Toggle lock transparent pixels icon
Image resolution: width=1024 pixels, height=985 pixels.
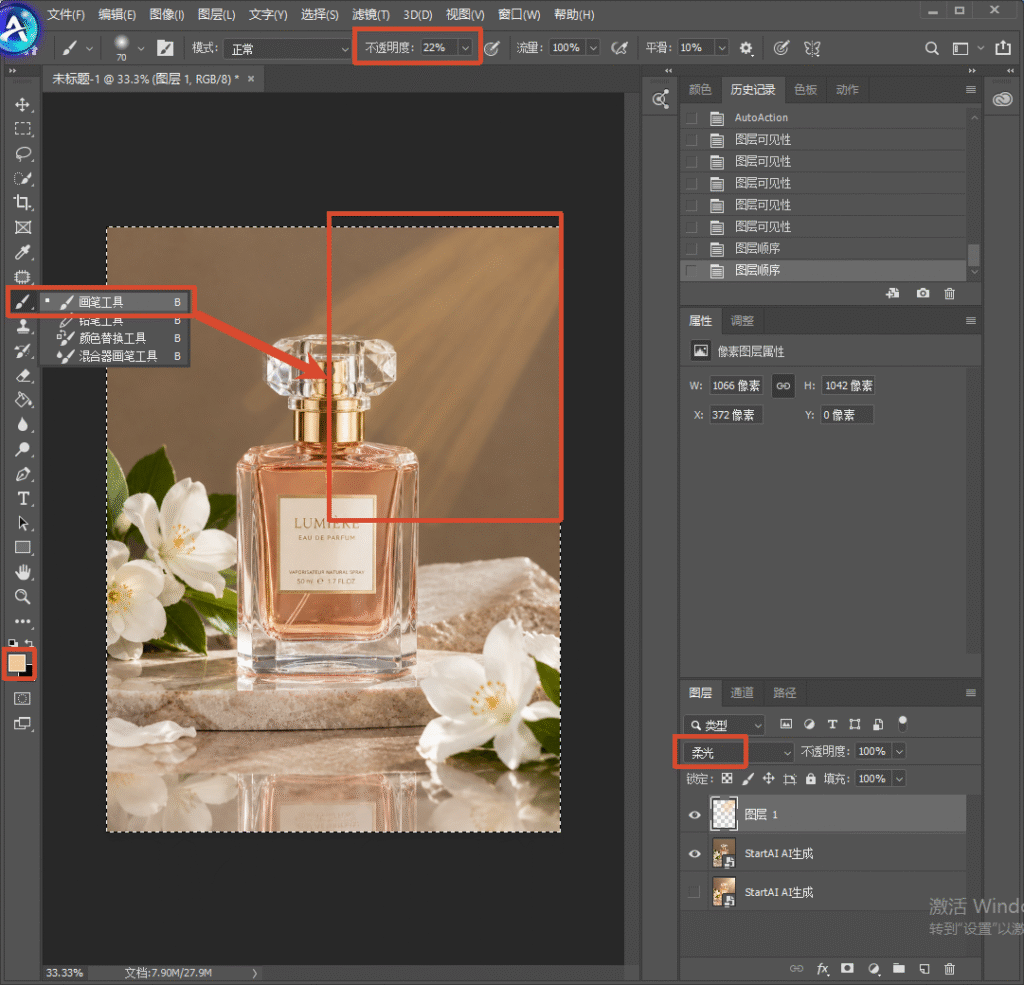[x=727, y=779]
